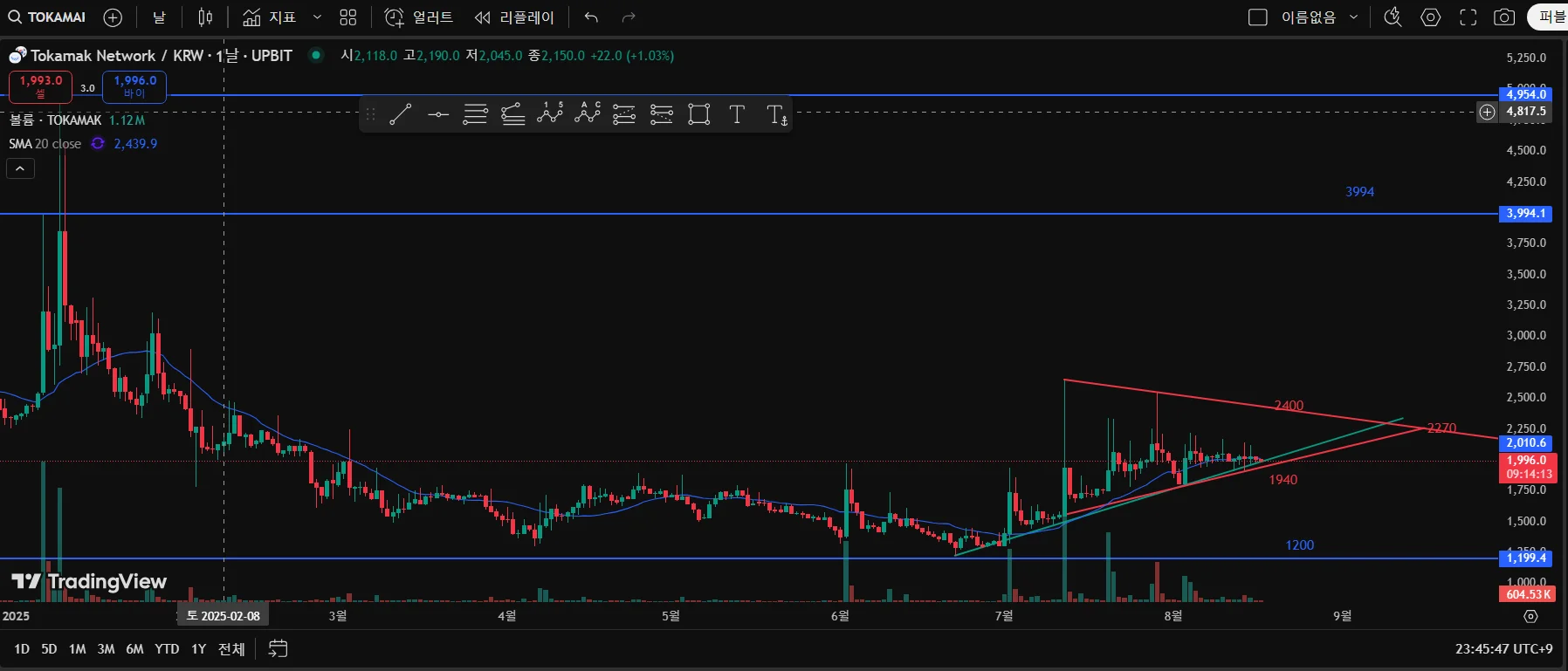The image size is (1568, 671).
Task: Select the short position projection tool
Action: (x=662, y=114)
